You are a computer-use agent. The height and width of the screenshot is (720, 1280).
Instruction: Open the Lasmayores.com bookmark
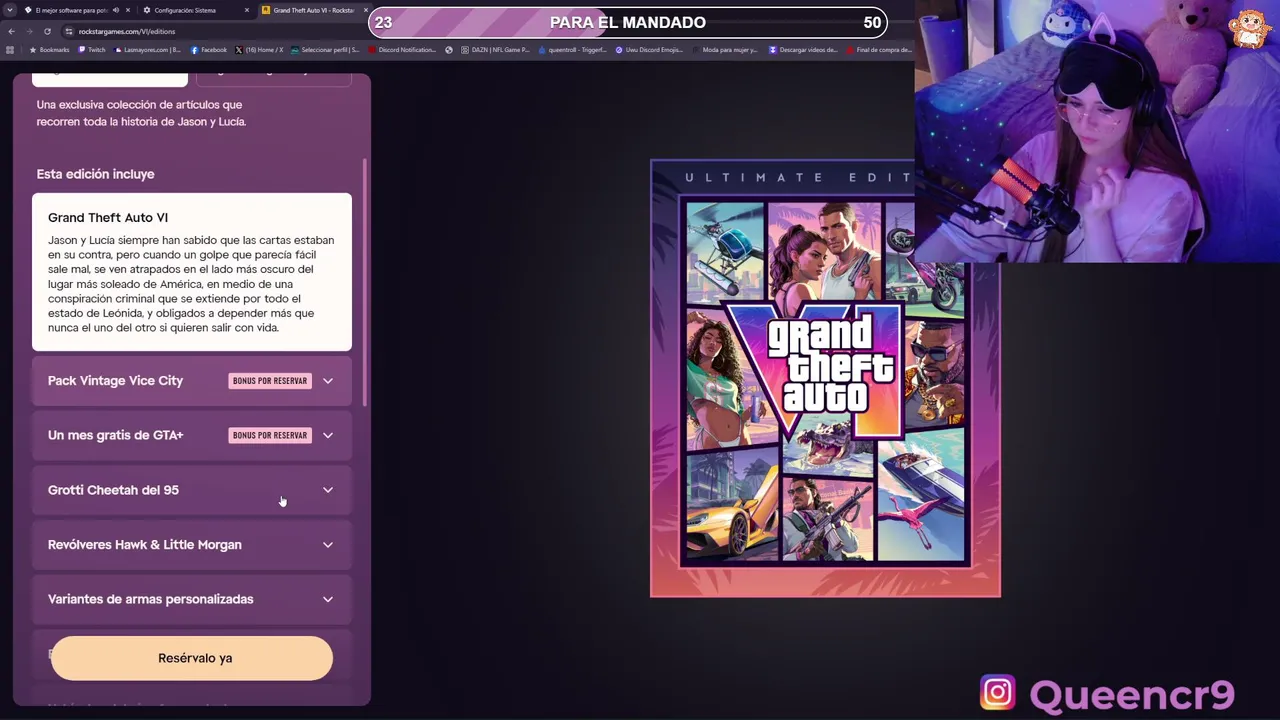point(147,50)
